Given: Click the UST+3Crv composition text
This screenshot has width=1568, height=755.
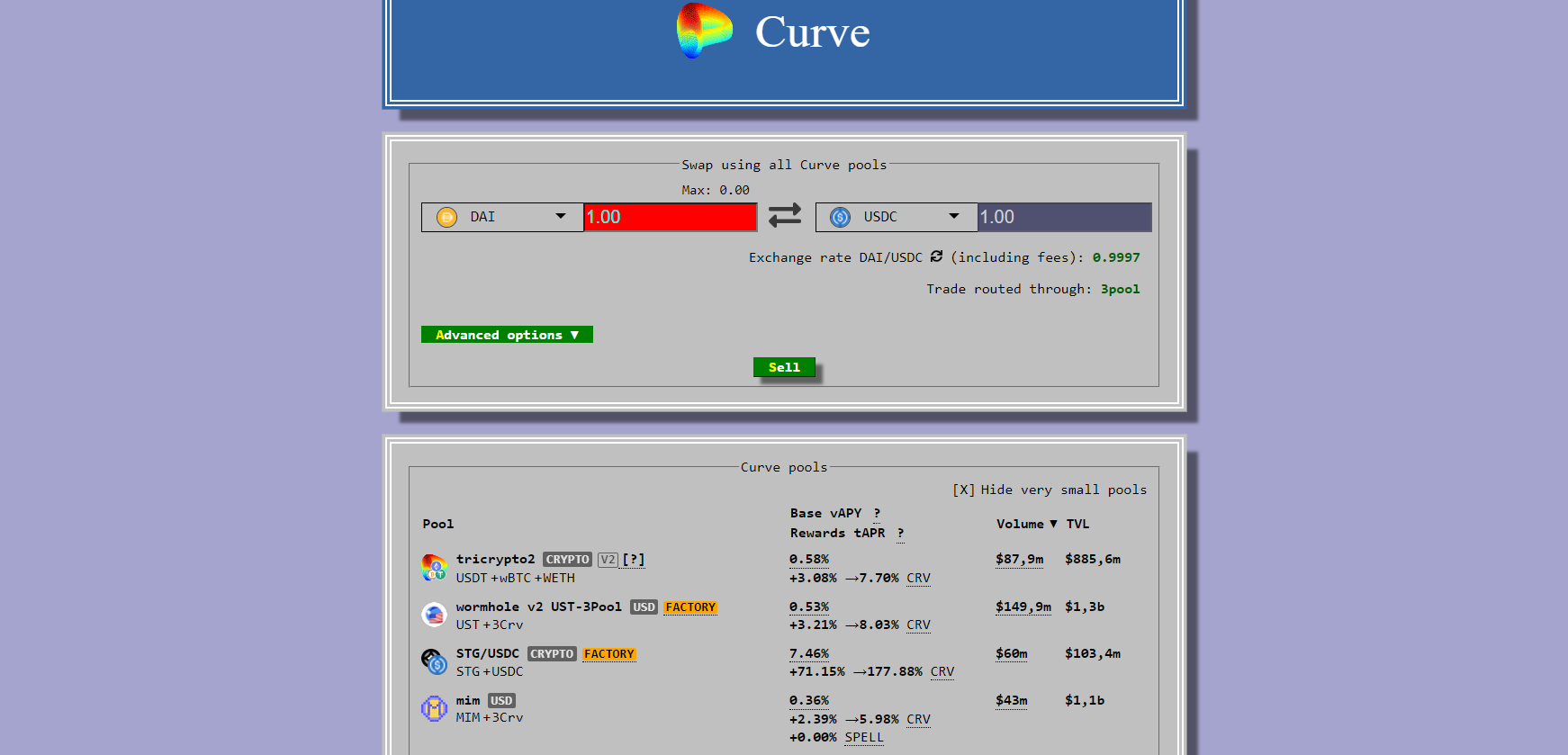Looking at the screenshot, I should pos(489,625).
